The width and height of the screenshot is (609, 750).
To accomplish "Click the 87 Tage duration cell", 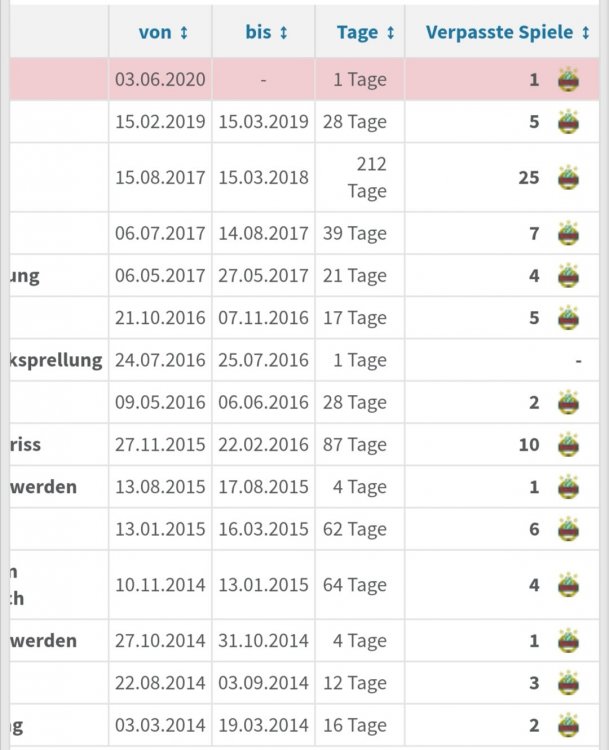I will click(355, 445).
